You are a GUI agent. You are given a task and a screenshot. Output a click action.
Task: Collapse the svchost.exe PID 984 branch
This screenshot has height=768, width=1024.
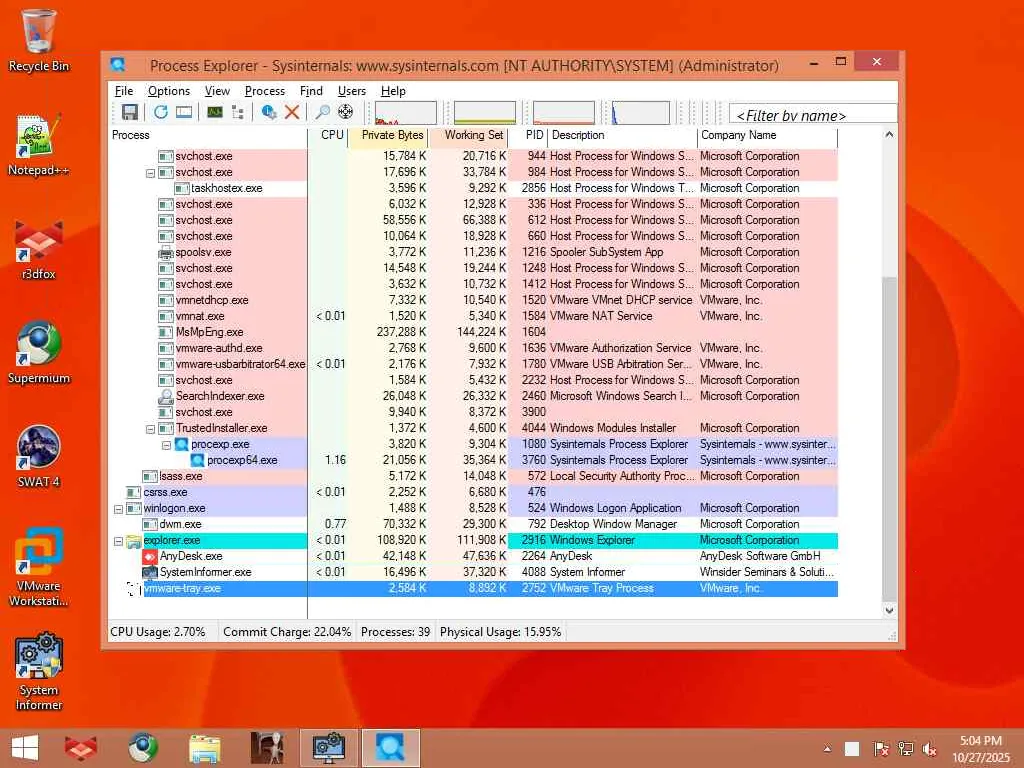pyautogui.click(x=150, y=173)
